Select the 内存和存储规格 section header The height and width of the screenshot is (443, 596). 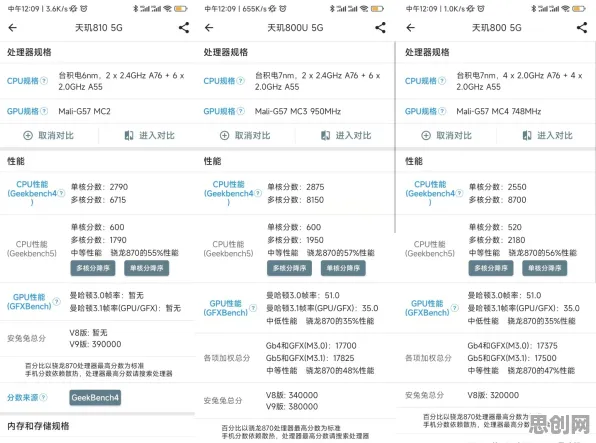pos(38,426)
